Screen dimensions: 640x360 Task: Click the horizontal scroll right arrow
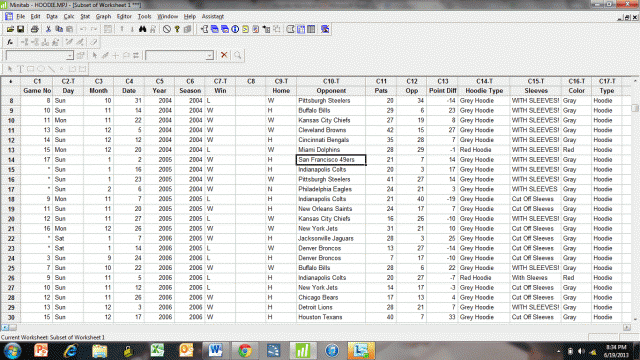coord(627,327)
